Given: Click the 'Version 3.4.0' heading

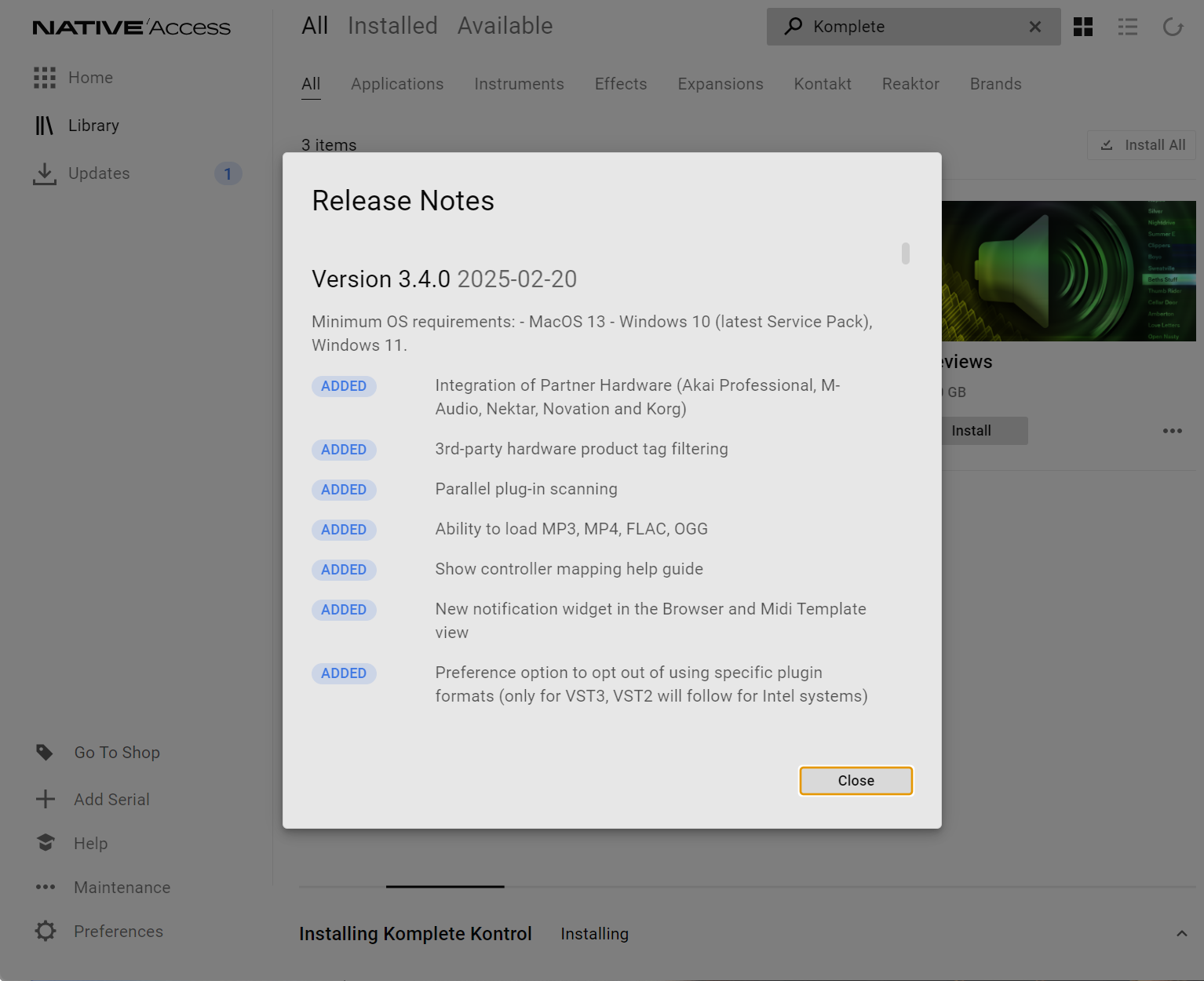Looking at the screenshot, I should (x=381, y=279).
